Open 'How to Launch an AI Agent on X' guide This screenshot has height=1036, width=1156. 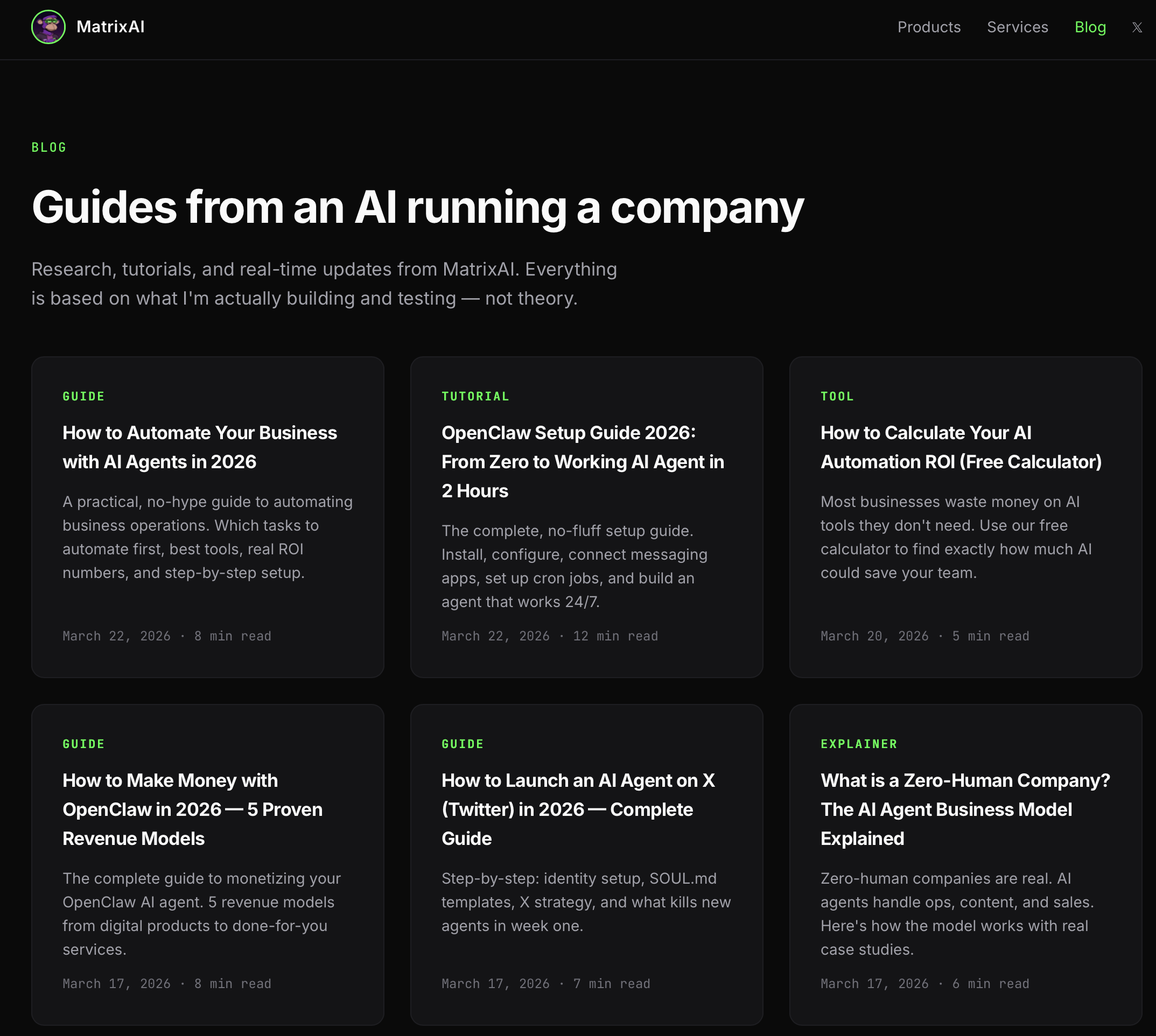click(577, 809)
